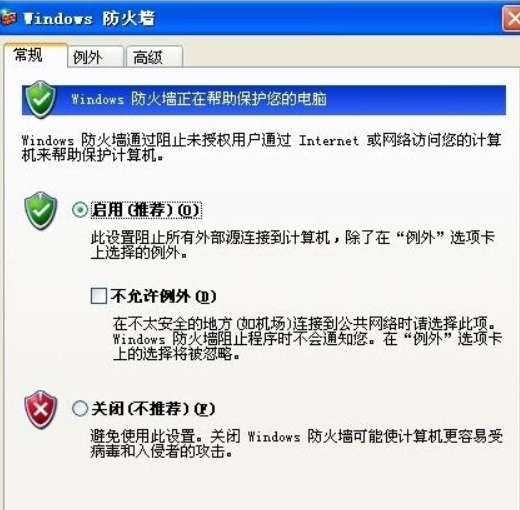Click the intro paragraph mentioning Internet
This screenshot has height=510, width=520.
tap(261, 147)
